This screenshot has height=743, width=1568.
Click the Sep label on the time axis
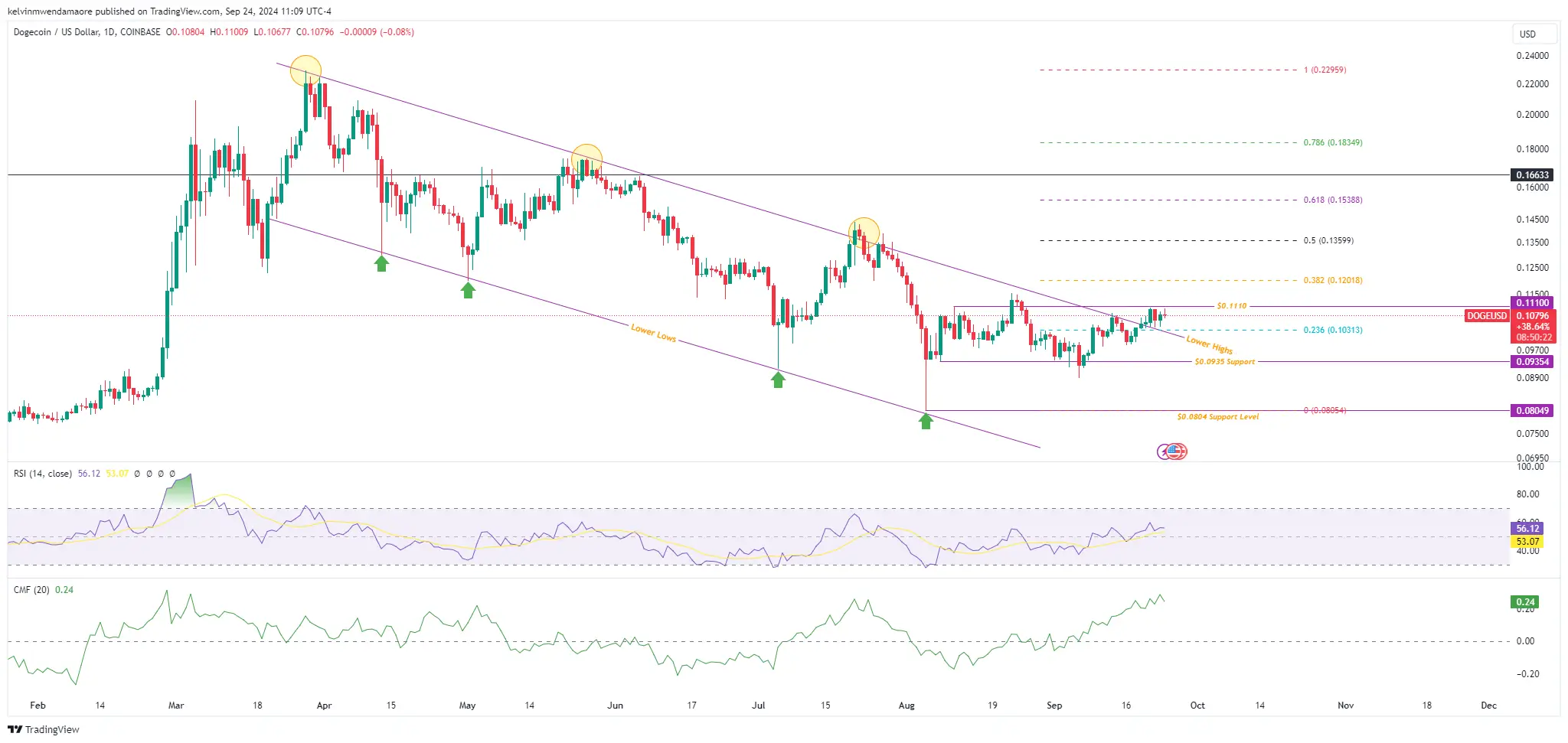[x=1054, y=706]
